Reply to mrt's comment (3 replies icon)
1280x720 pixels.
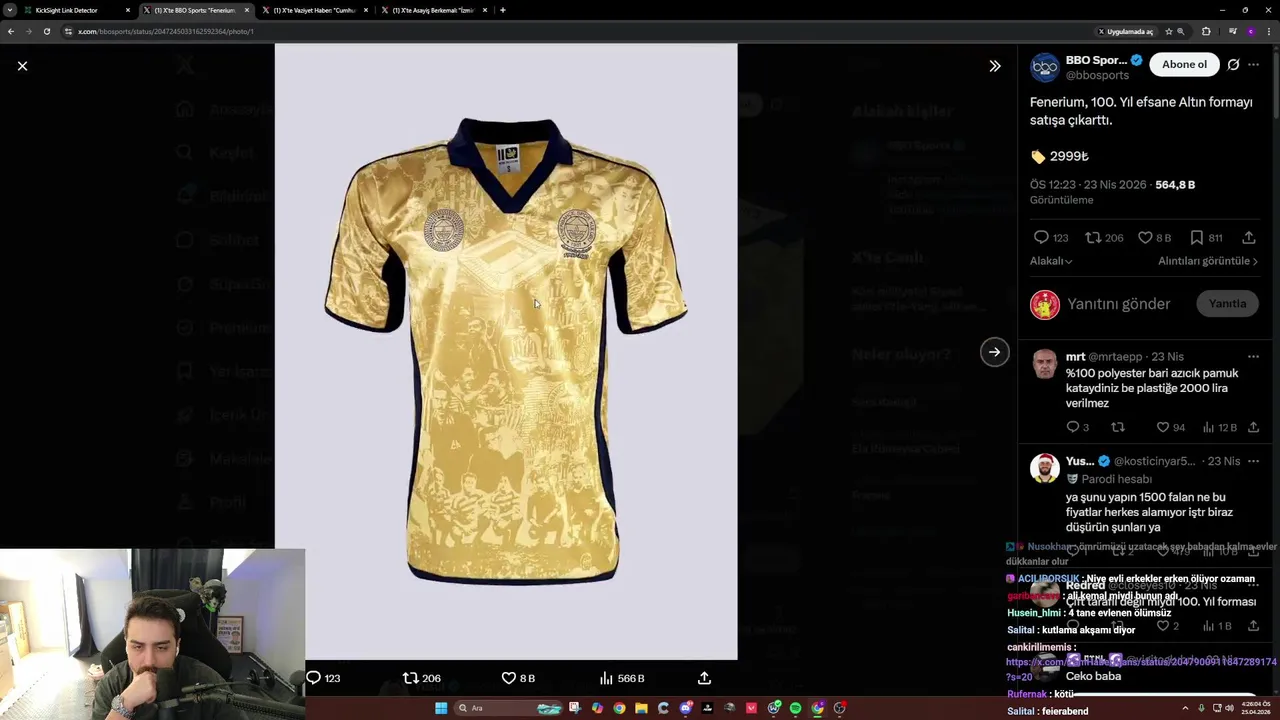coord(1072,428)
